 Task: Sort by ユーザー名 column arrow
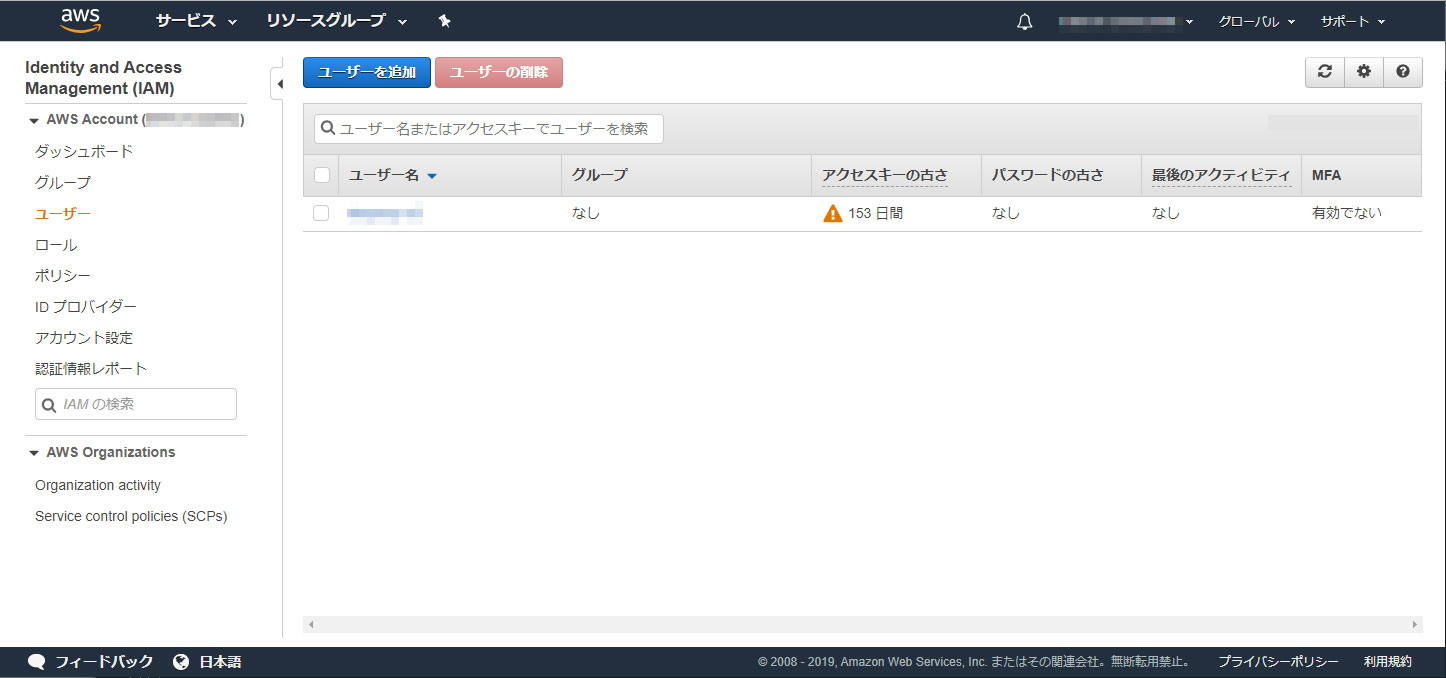pos(432,176)
